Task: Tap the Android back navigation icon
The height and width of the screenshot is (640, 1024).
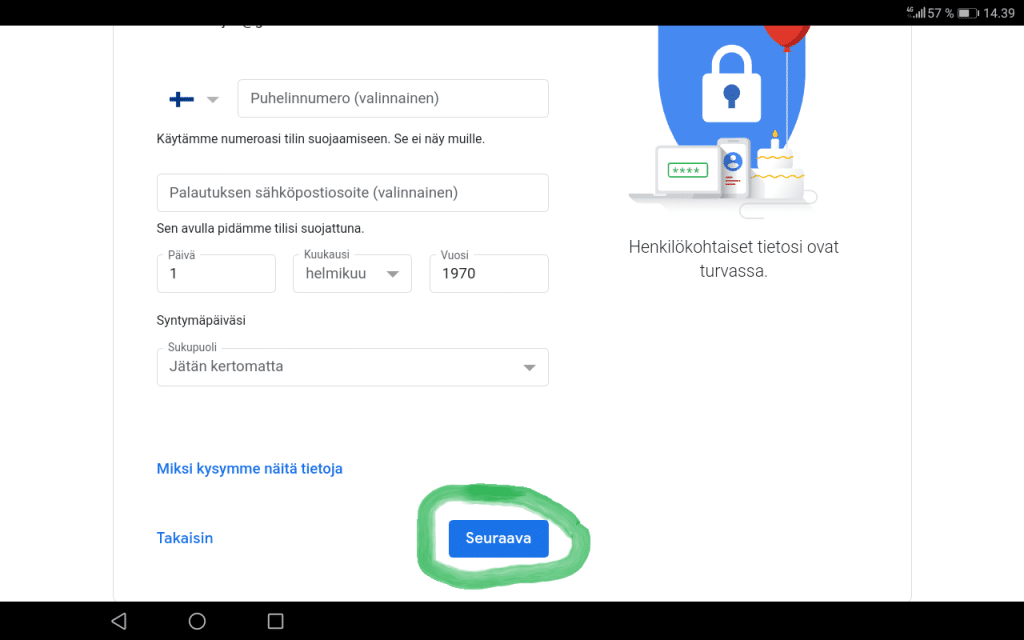Action: pos(119,620)
